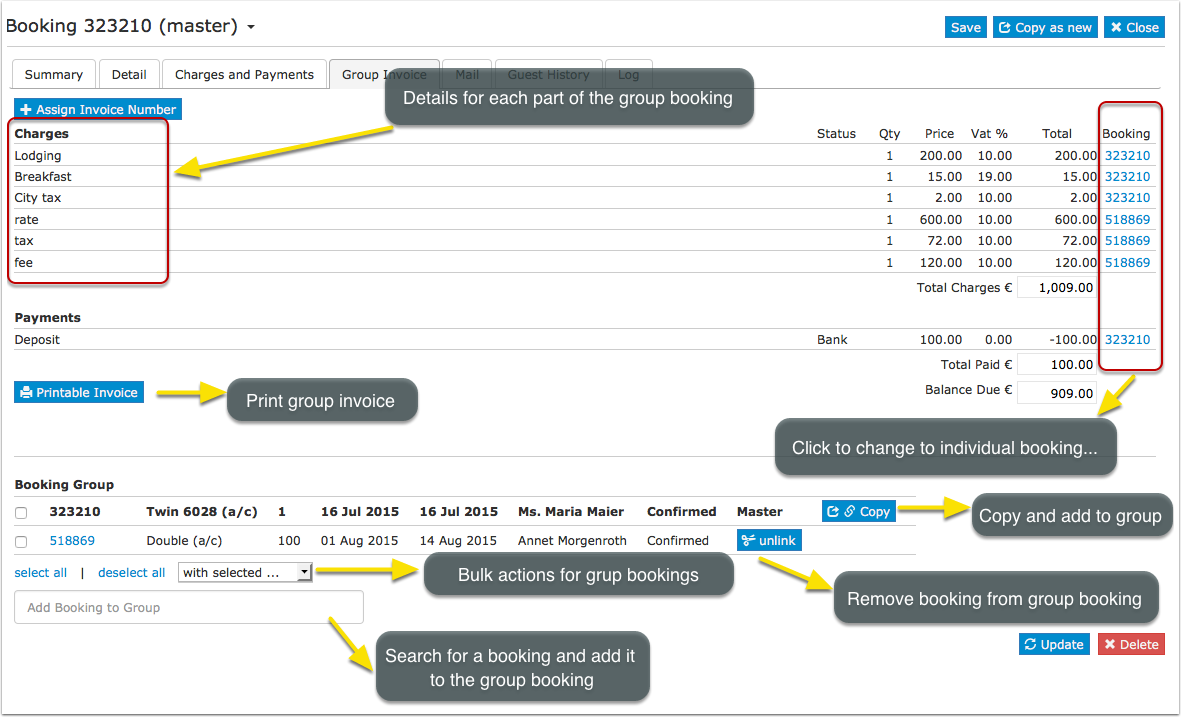Click the Total Charges value field
Image resolution: width=1181 pixels, height=717 pixels.
[x=1057, y=288]
